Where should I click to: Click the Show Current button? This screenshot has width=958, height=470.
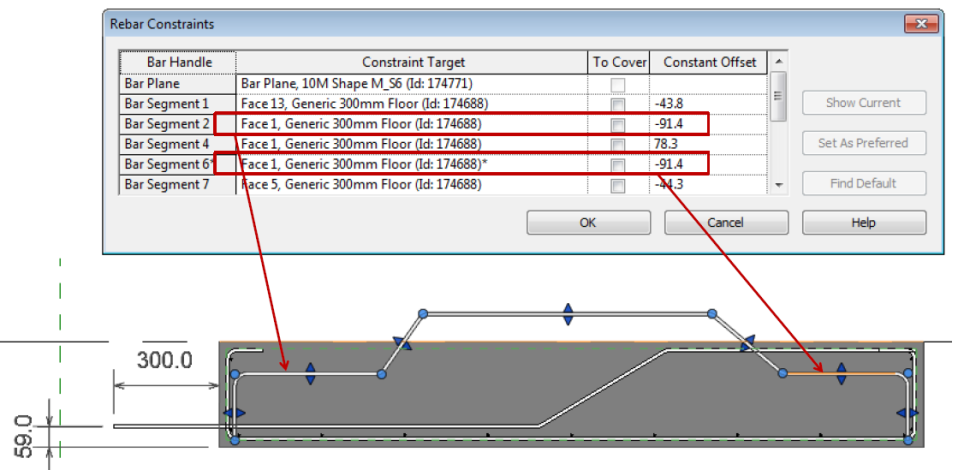click(864, 103)
